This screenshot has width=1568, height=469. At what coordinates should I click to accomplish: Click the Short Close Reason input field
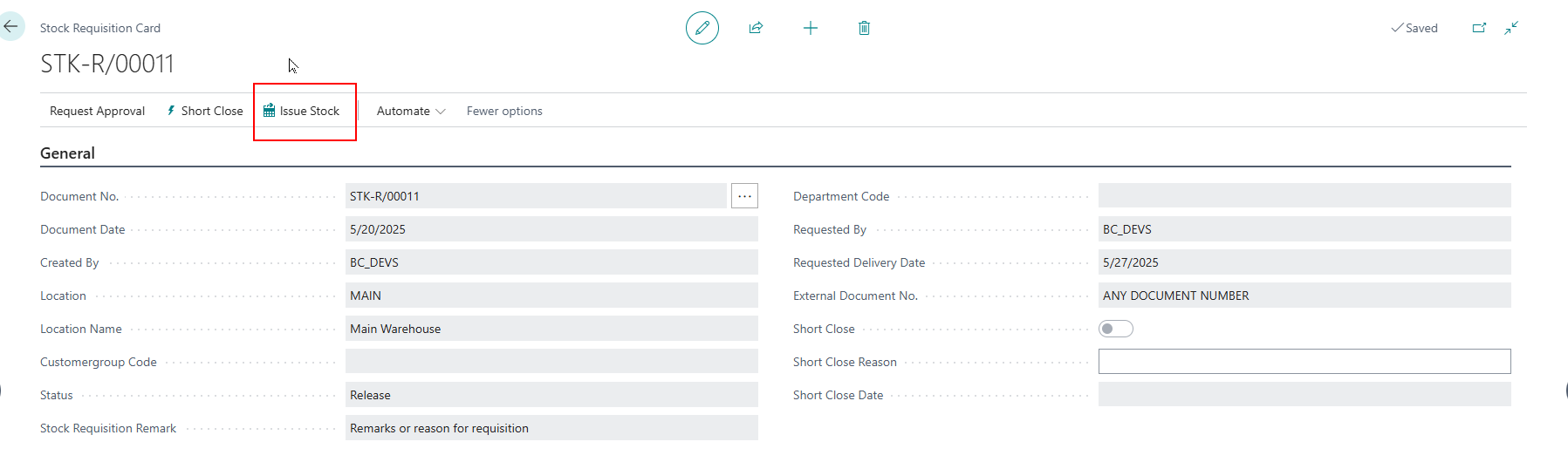point(1304,362)
